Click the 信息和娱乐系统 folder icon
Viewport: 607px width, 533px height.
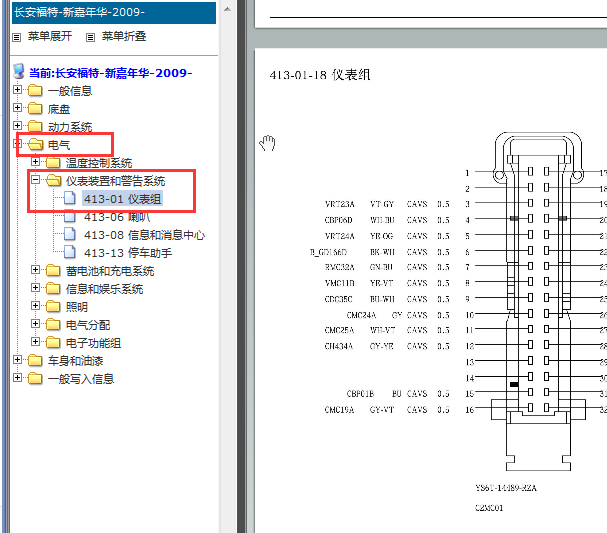(53, 288)
